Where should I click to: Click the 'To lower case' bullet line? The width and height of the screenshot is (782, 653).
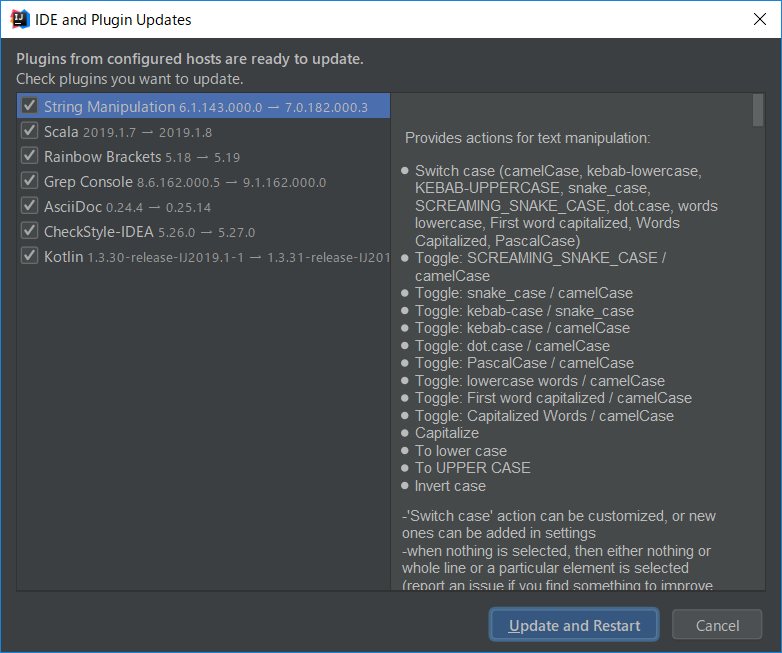[x=460, y=450]
